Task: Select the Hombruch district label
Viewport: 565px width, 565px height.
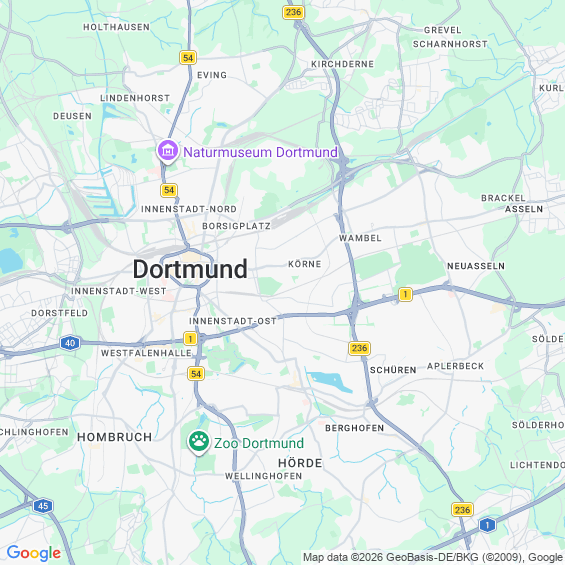Action: click(115, 437)
